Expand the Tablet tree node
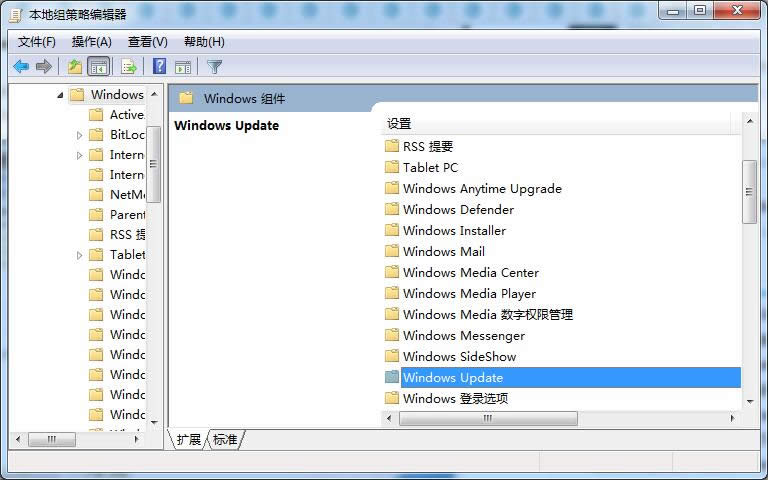The height and width of the screenshot is (480, 768). click(x=80, y=255)
